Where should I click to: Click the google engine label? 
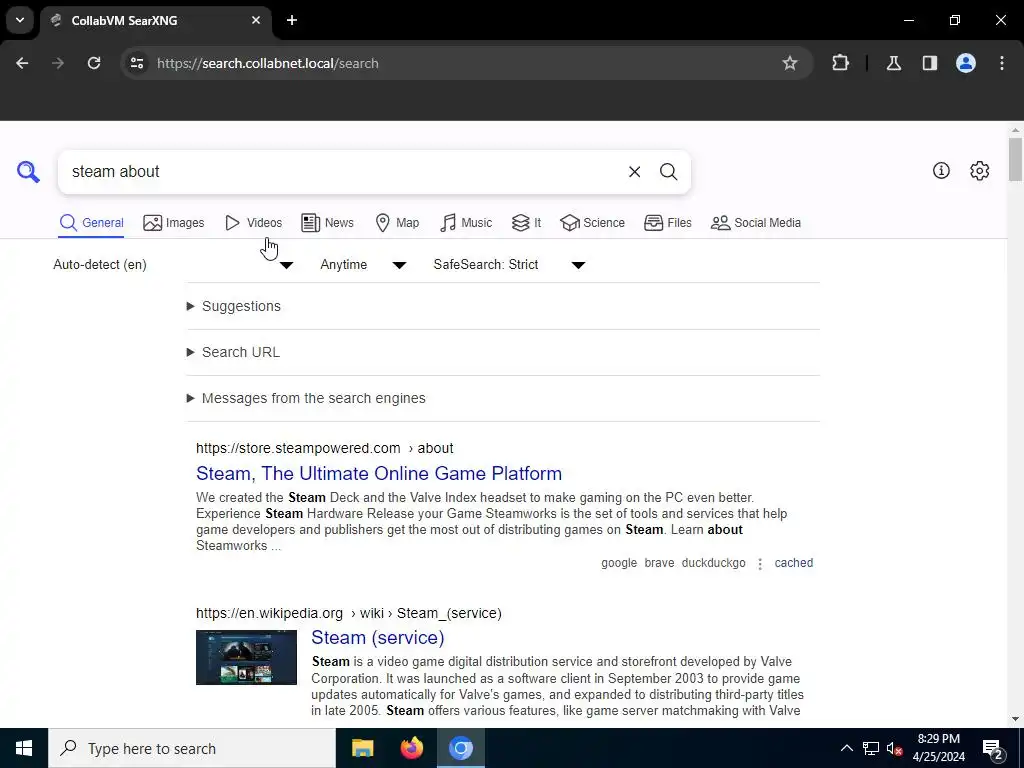619,563
